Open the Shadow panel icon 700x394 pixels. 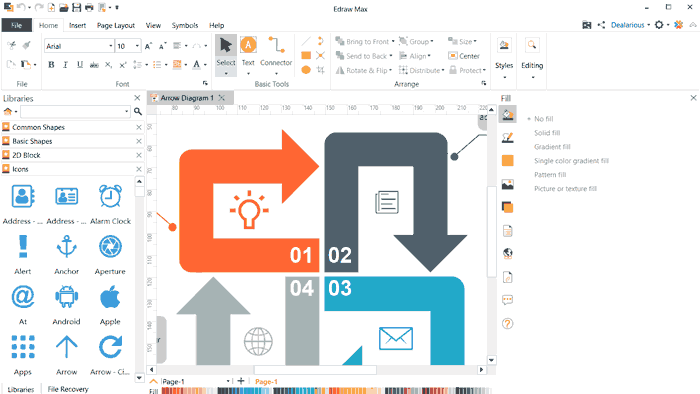[508, 207]
